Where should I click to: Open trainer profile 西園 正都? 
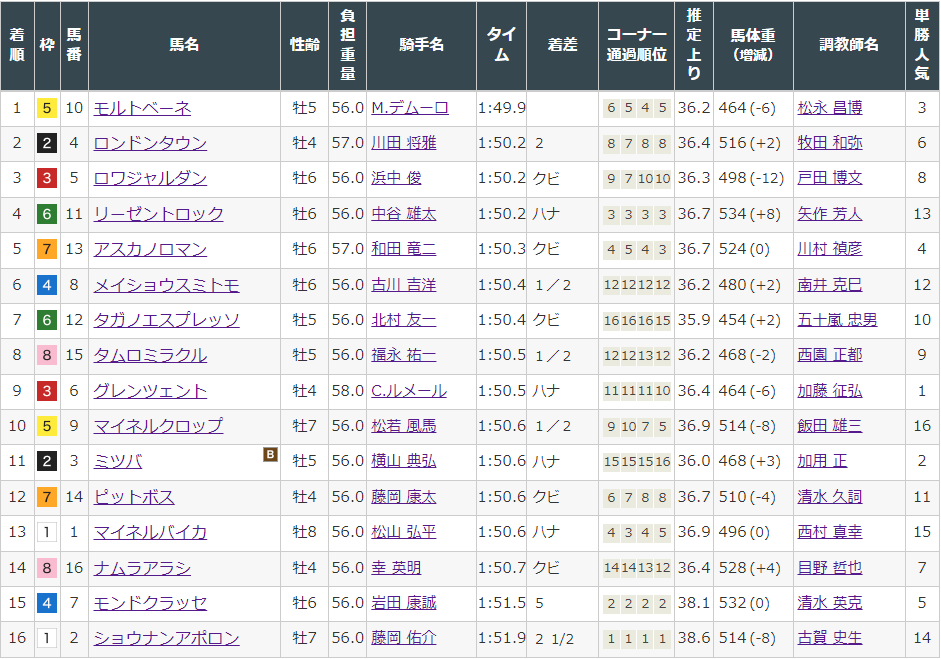click(x=830, y=355)
